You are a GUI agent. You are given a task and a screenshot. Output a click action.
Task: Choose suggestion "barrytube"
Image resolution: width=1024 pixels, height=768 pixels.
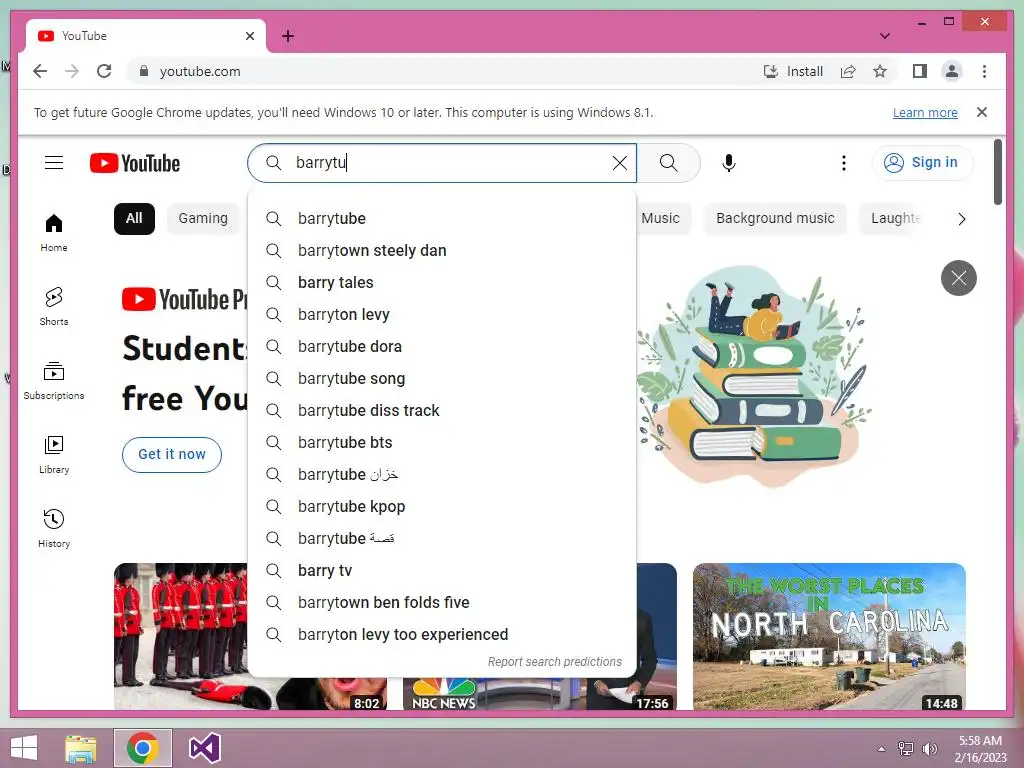[x=442, y=218]
